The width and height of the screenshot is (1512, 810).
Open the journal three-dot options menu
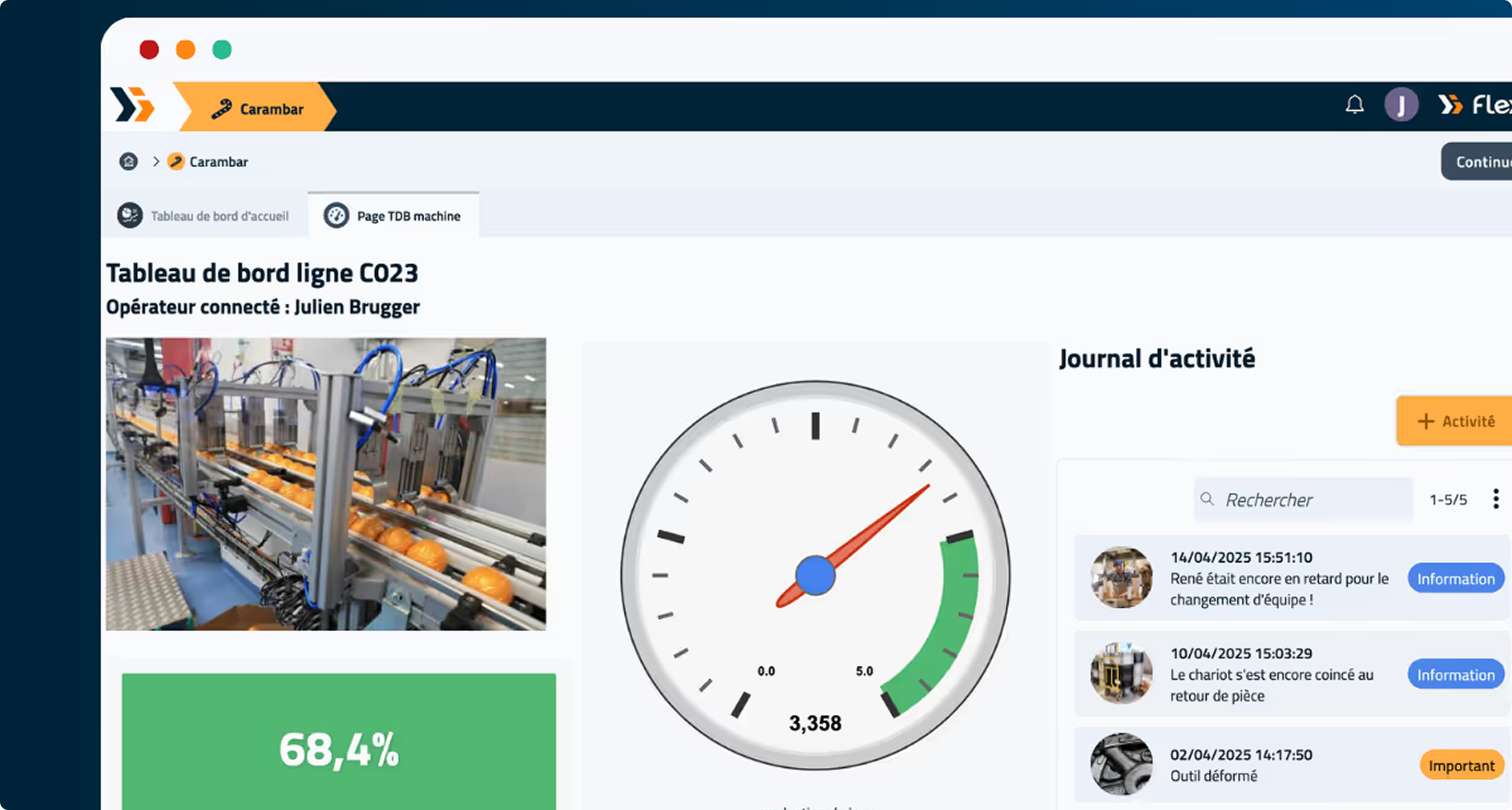(1496, 499)
